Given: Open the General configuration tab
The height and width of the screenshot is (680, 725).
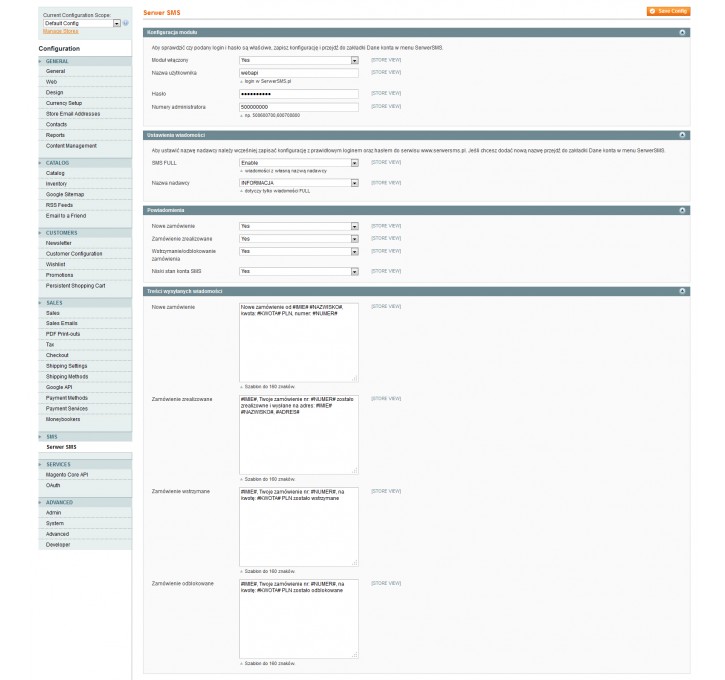Looking at the screenshot, I should pos(85,71).
